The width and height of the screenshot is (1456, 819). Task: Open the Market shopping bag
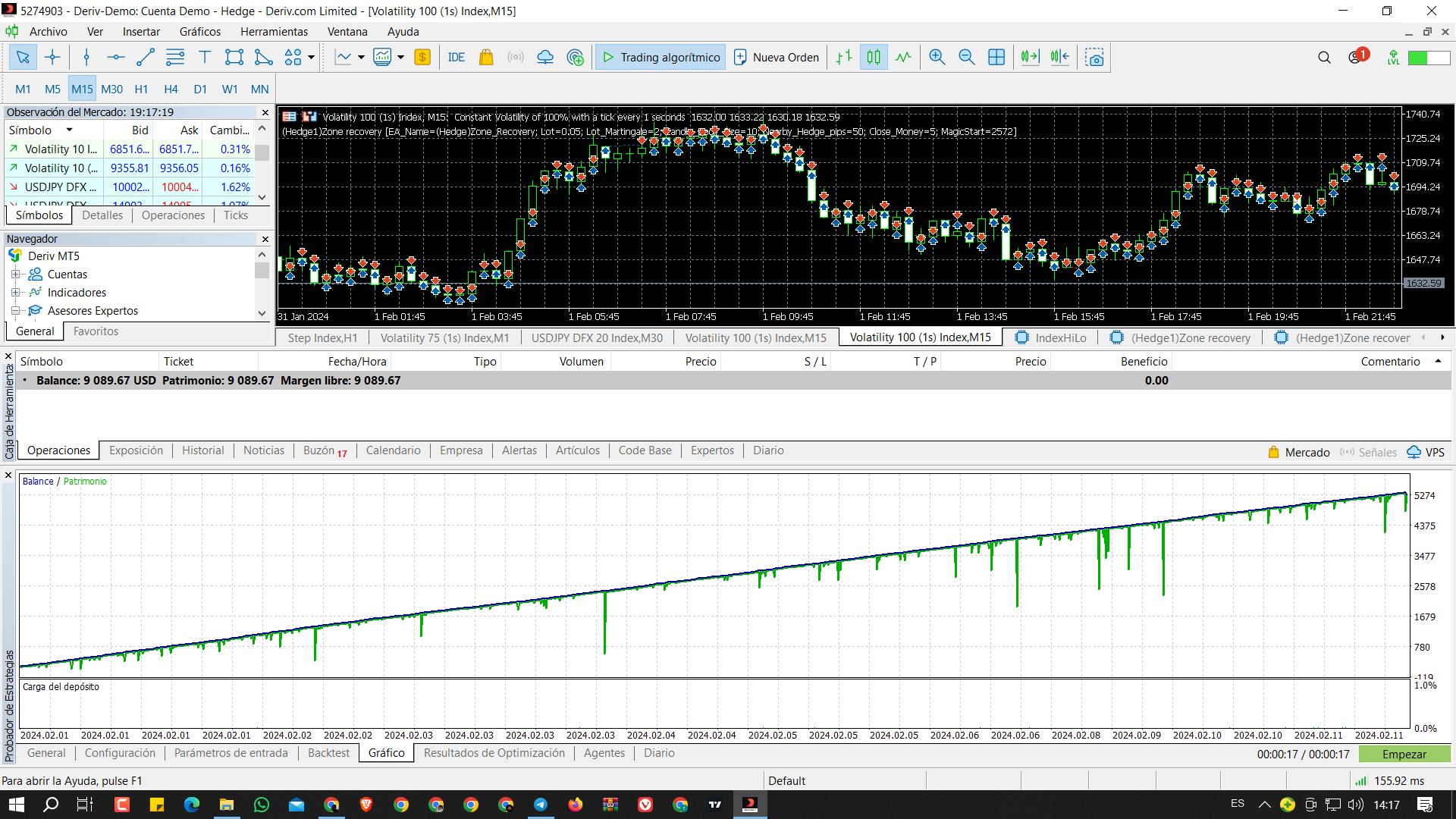click(x=486, y=58)
